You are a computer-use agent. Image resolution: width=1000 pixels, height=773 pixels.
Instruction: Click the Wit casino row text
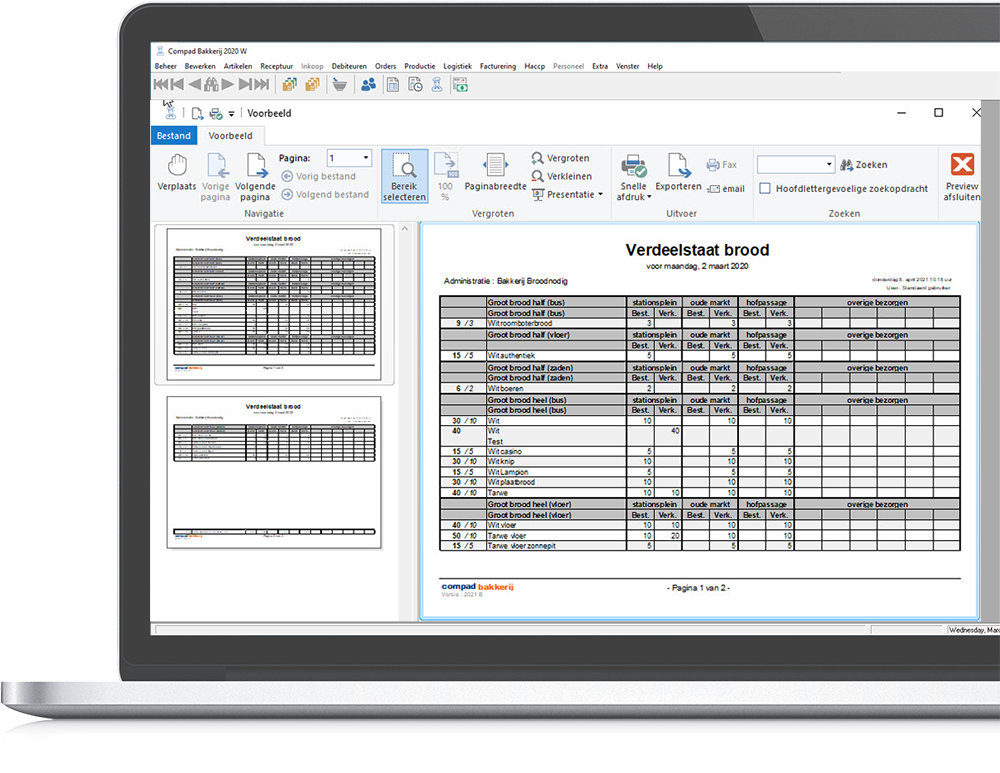tap(504, 452)
